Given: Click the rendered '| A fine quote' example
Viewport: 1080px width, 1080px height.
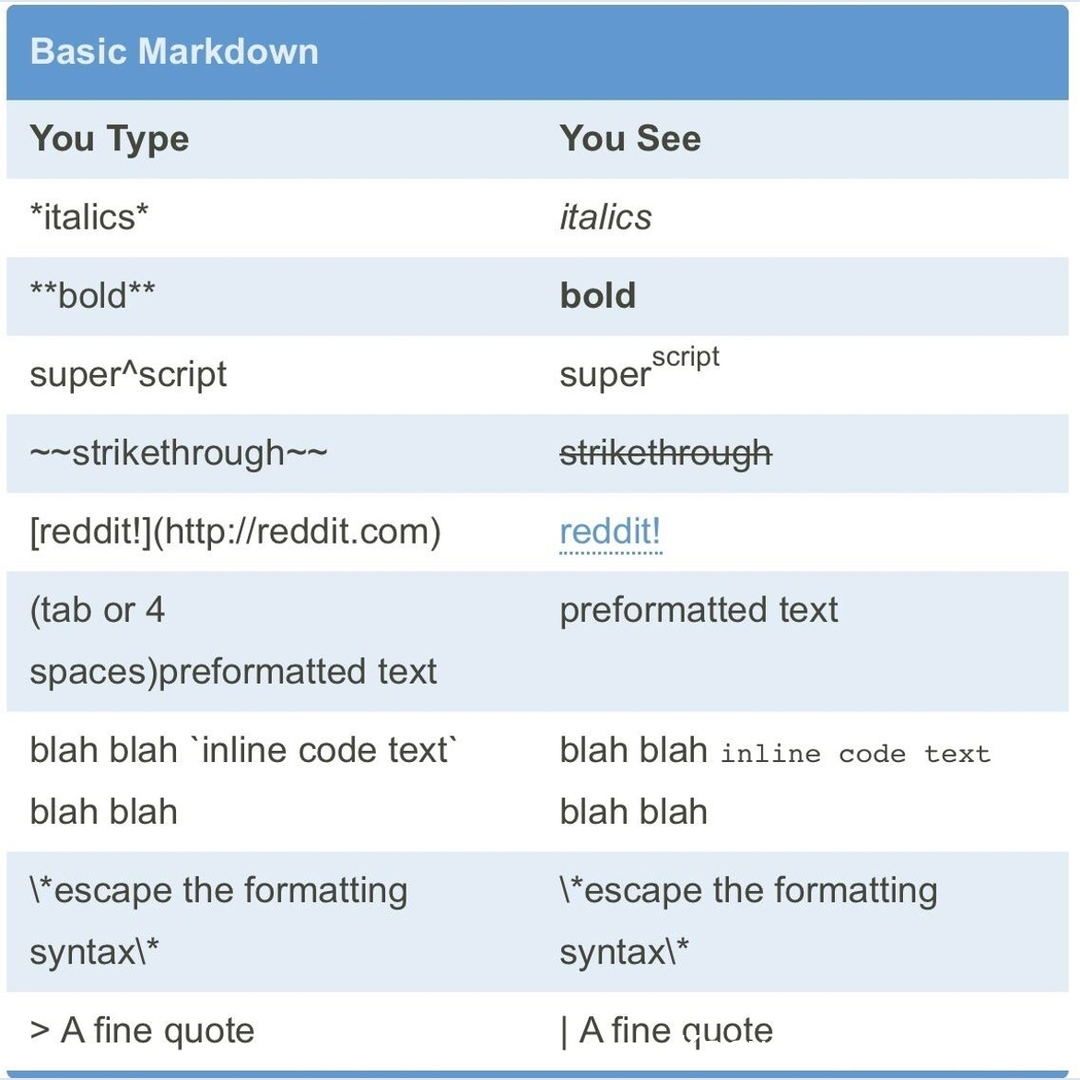Looking at the screenshot, I should [x=666, y=1030].
